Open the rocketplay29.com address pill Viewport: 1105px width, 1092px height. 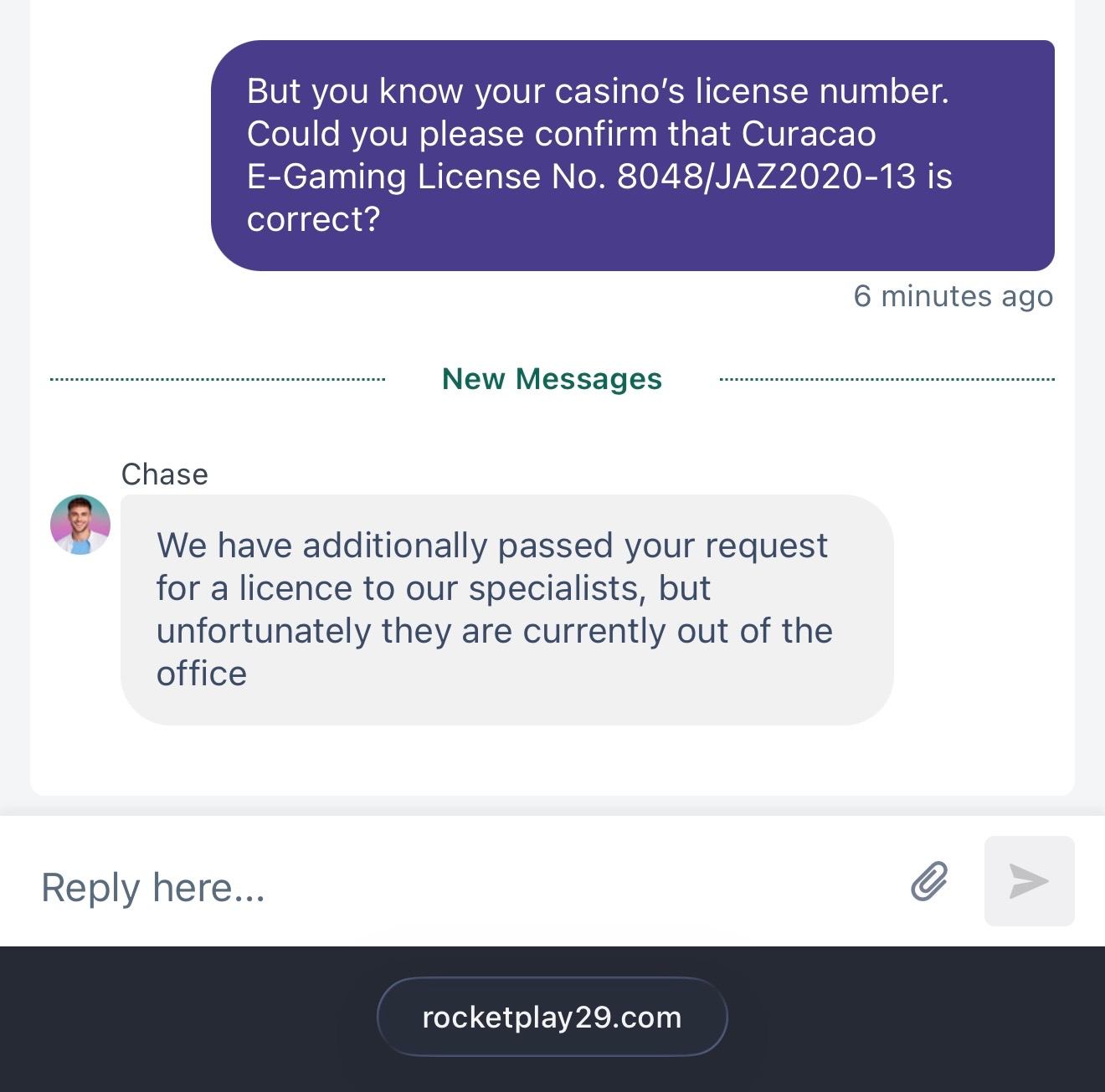[552, 1017]
